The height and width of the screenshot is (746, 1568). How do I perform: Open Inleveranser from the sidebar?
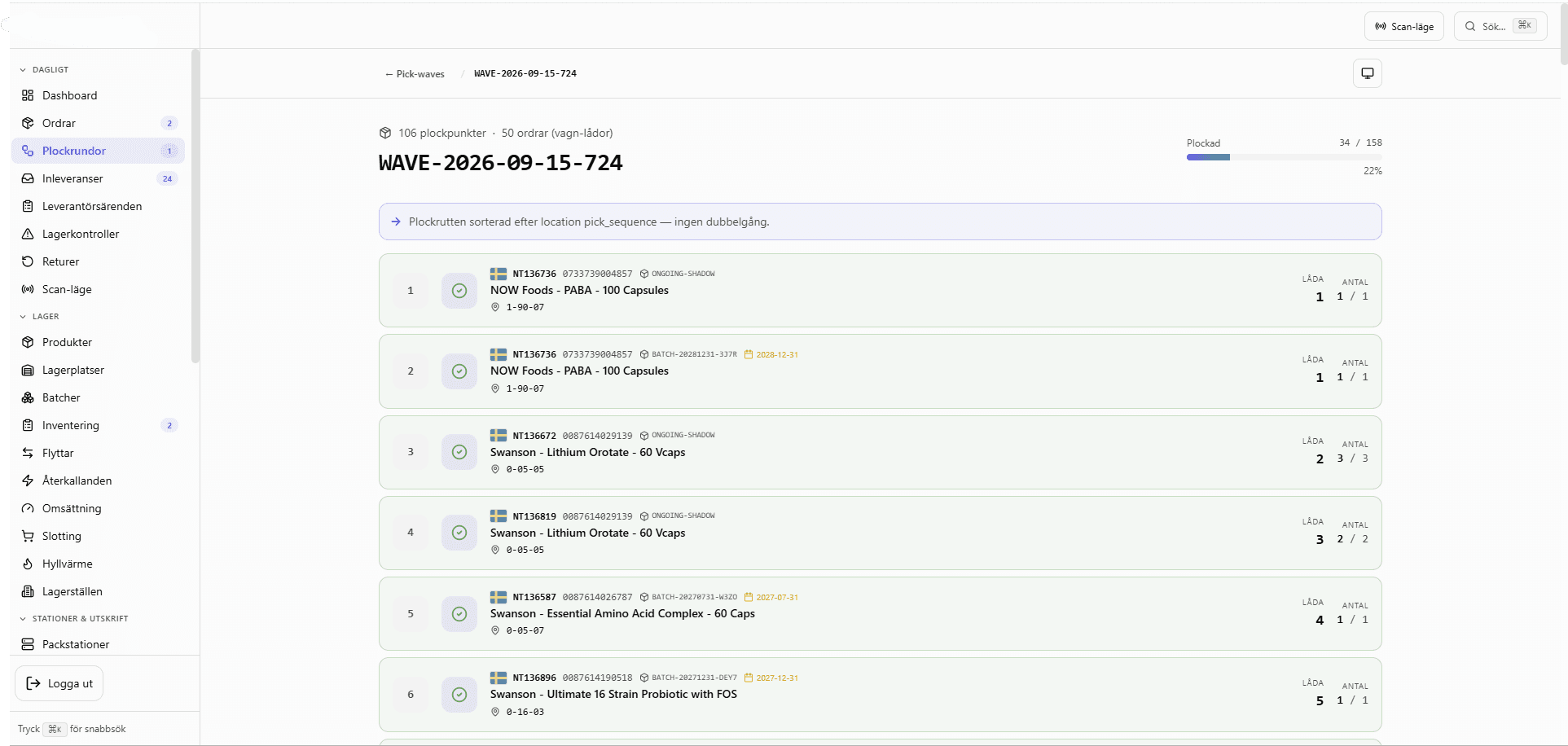pyautogui.click(x=98, y=178)
